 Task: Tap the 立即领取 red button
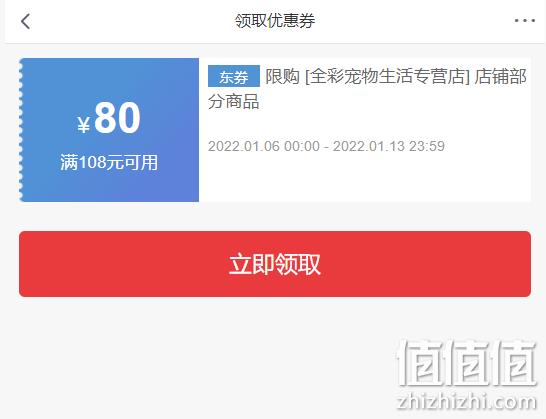(x=275, y=264)
